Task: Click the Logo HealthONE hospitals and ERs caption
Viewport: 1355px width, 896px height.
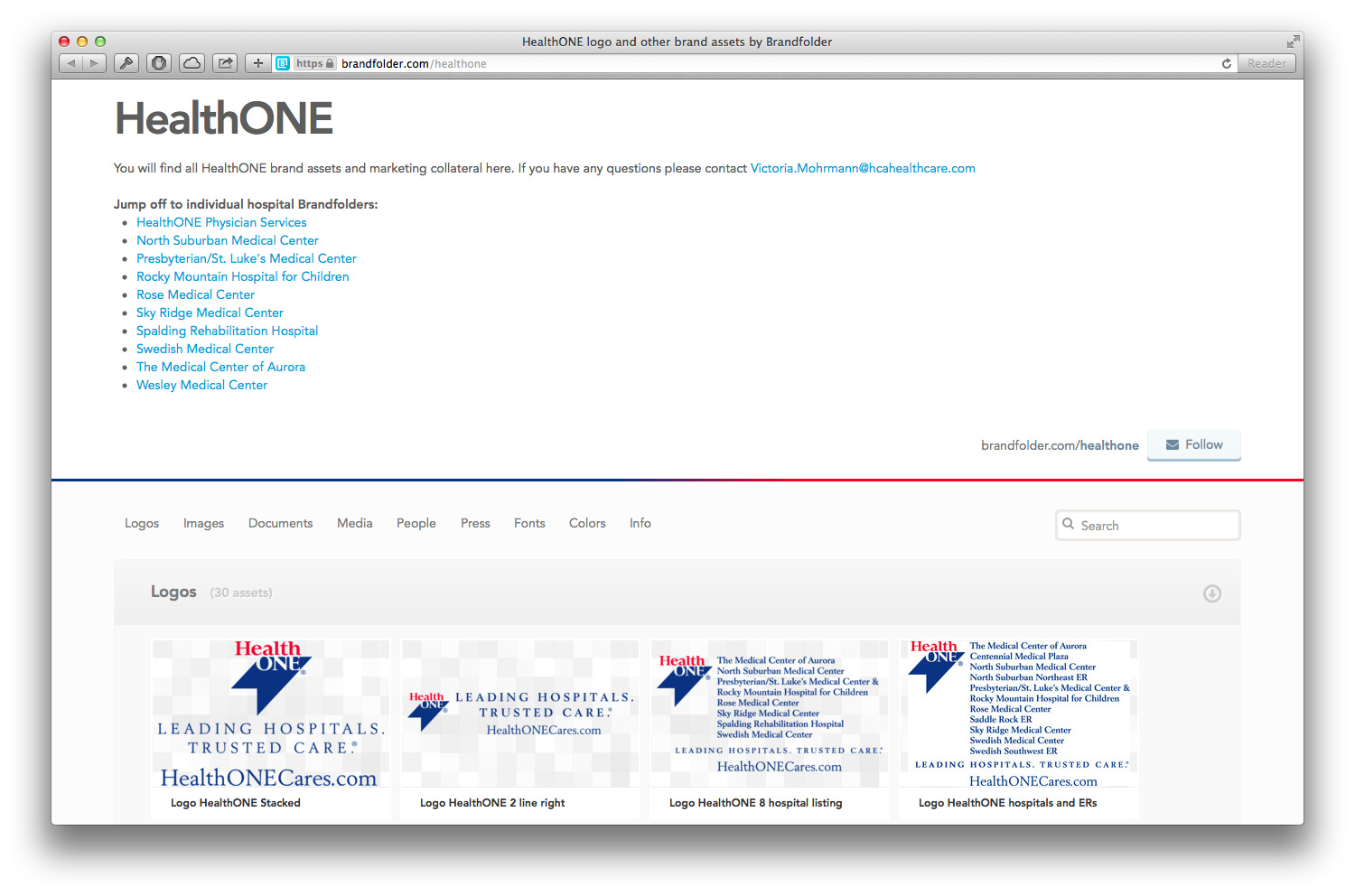Action: coord(1007,803)
